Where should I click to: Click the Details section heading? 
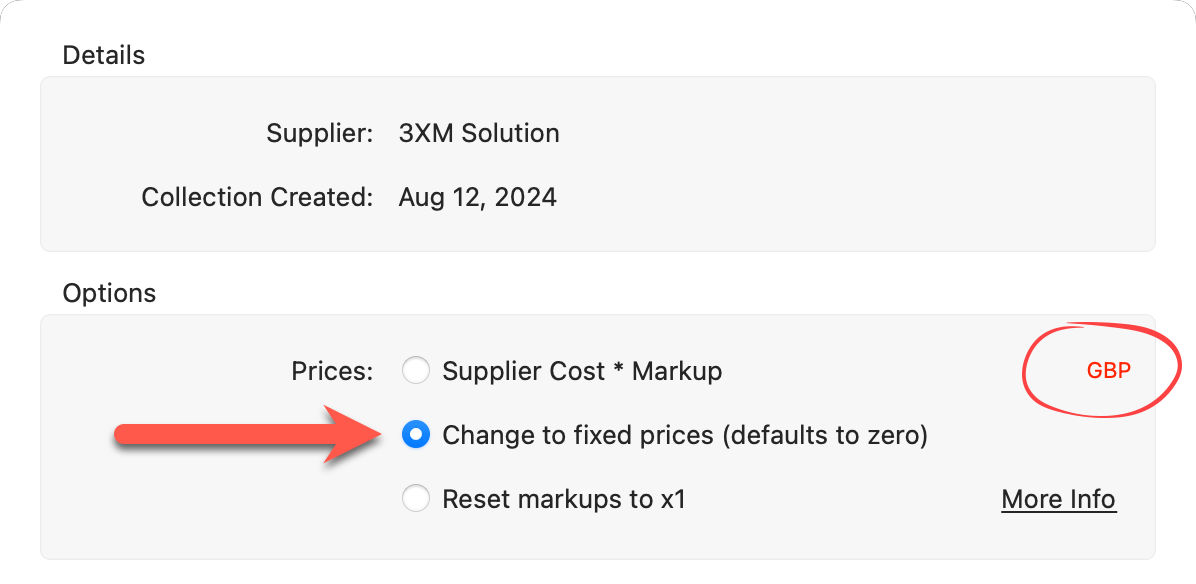[x=104, y=55]
